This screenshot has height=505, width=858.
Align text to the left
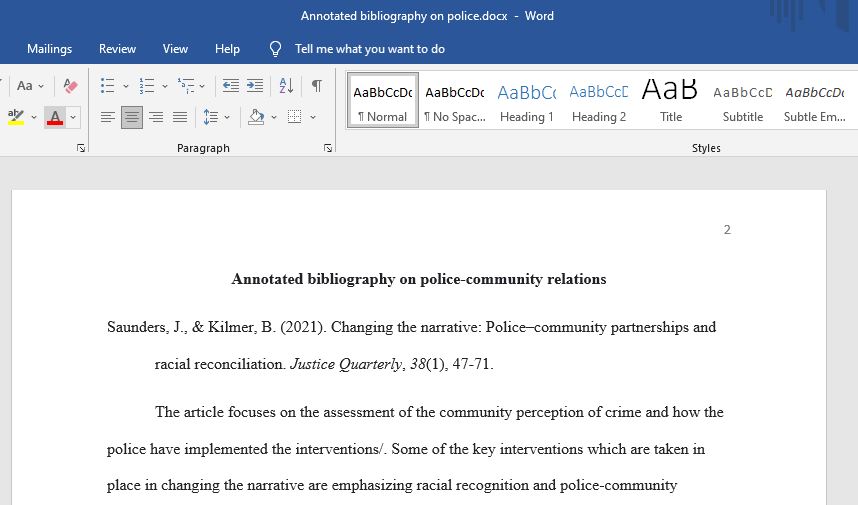coord(108,117)
